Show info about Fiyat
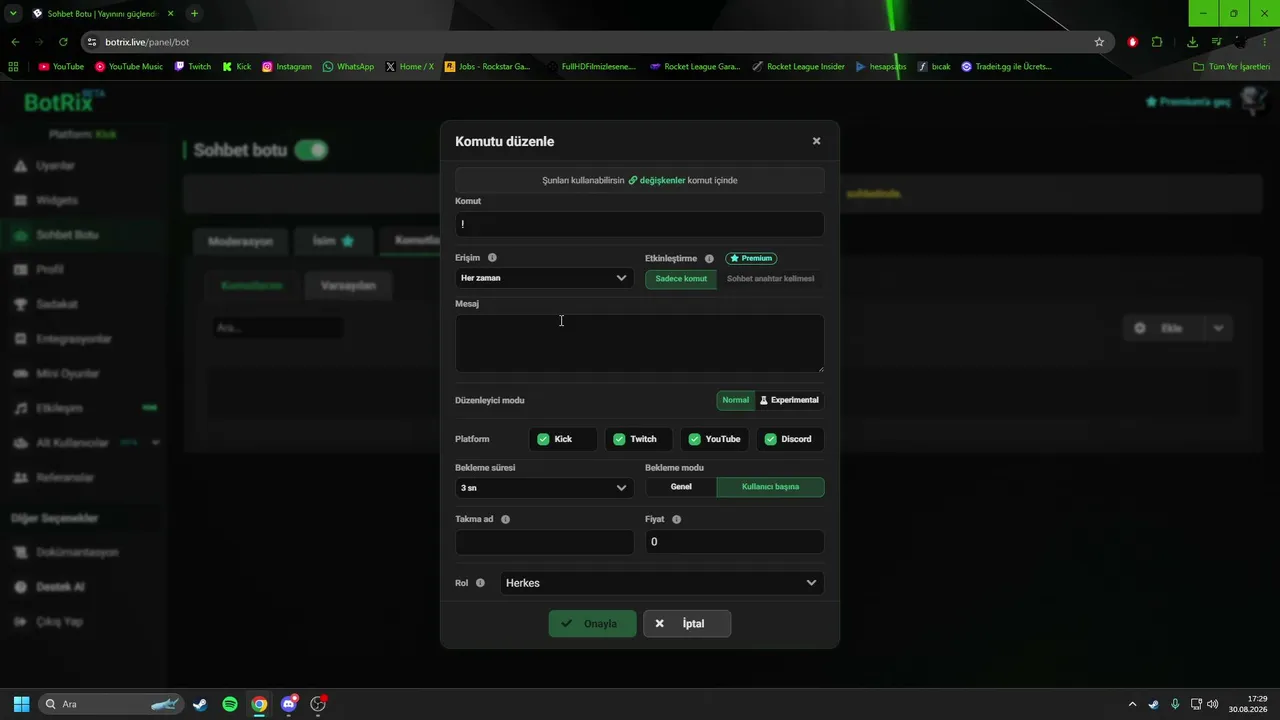The width and height of the screenshot is (1280, 720). (x=677, y=520)
